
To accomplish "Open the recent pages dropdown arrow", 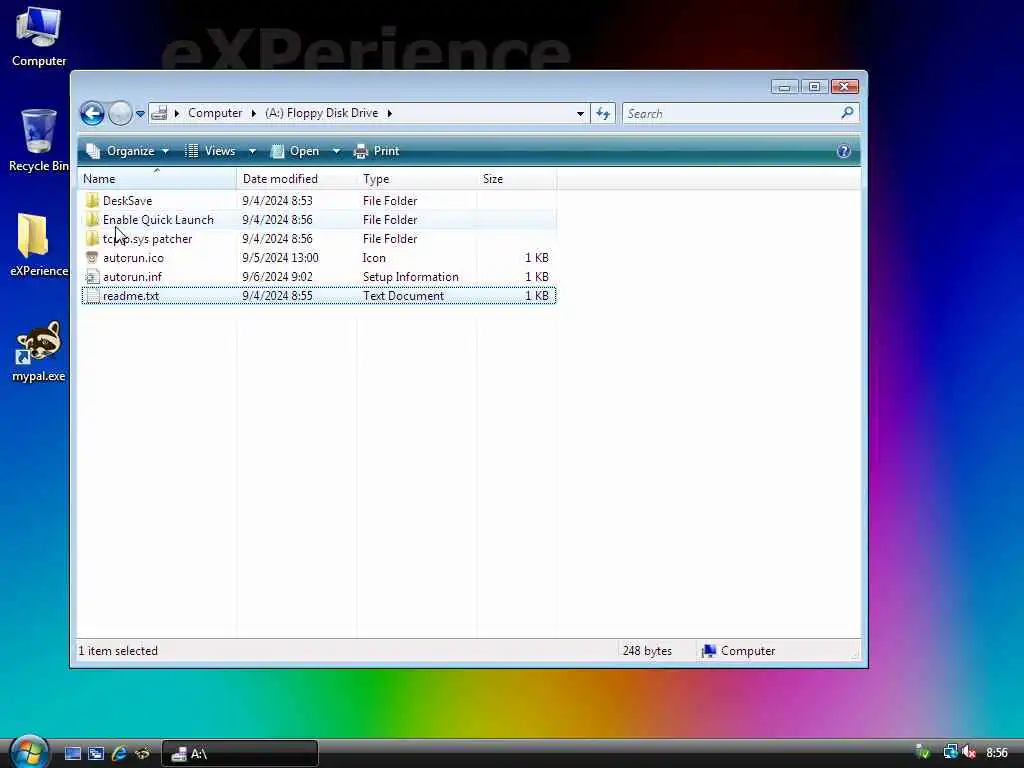I will click(140, 114).
